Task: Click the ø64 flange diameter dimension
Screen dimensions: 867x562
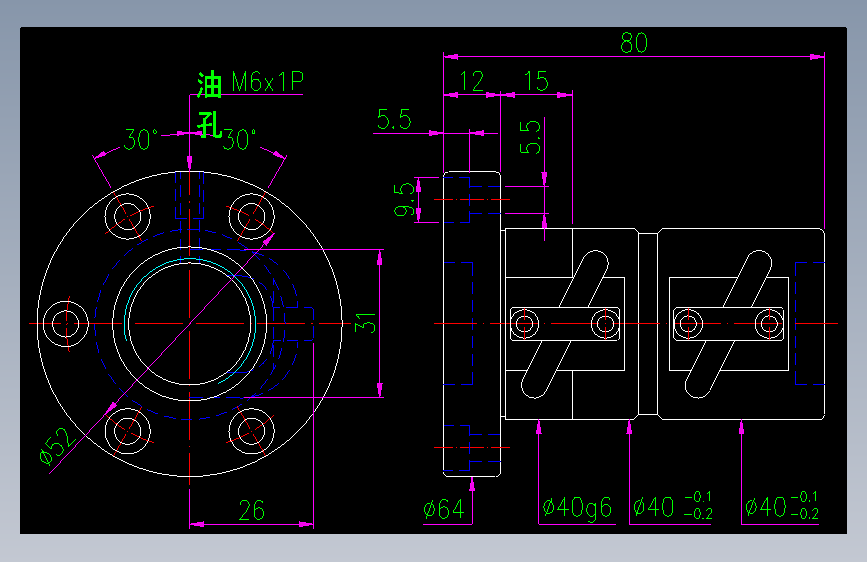Action: [x=444, y=509]
